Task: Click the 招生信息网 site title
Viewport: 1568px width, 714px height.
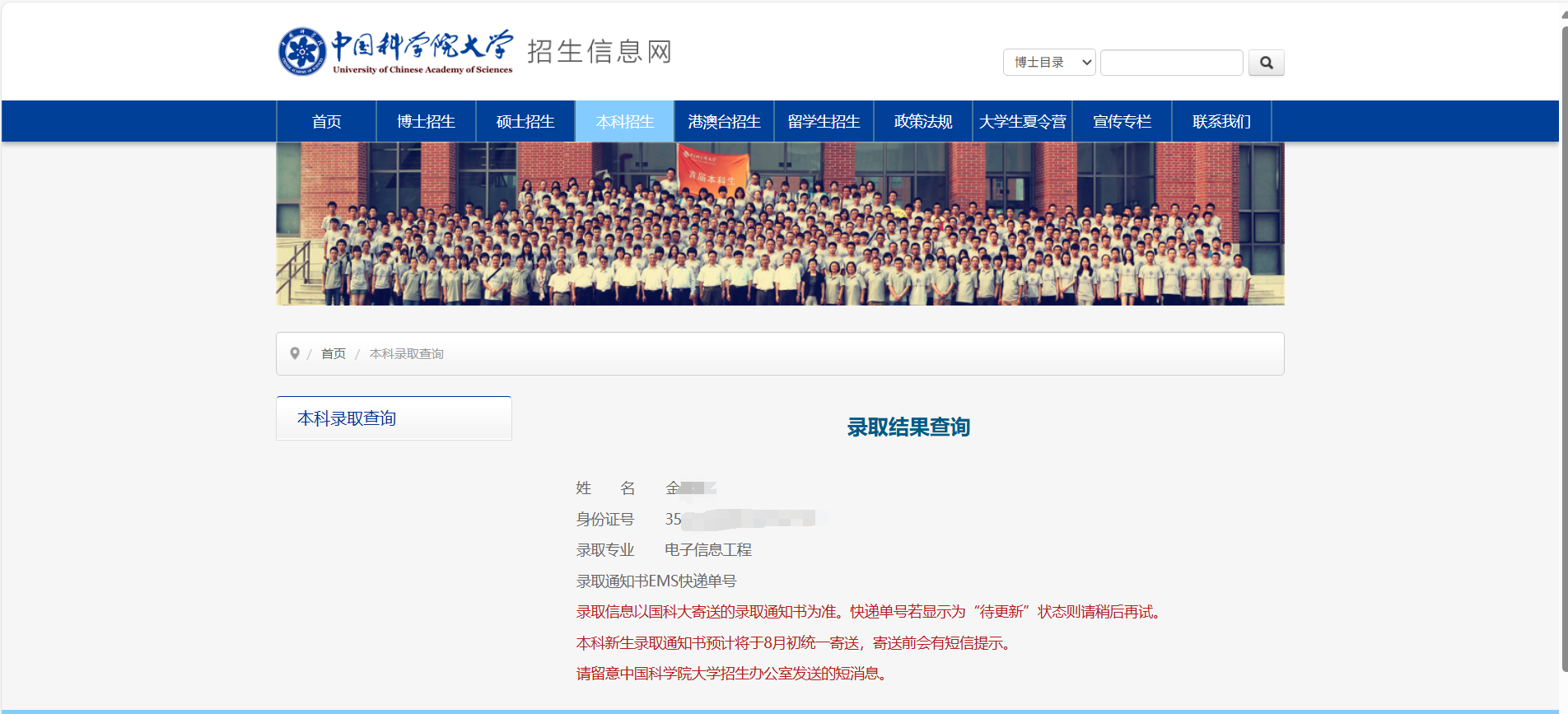Action: (600, 52)
